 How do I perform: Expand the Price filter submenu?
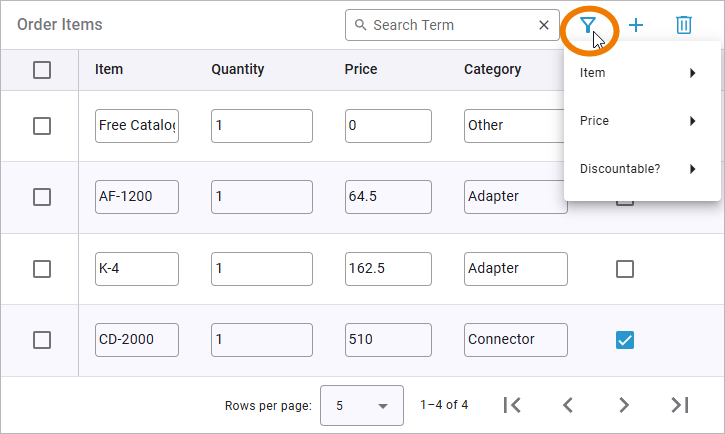tap(641, 121)
